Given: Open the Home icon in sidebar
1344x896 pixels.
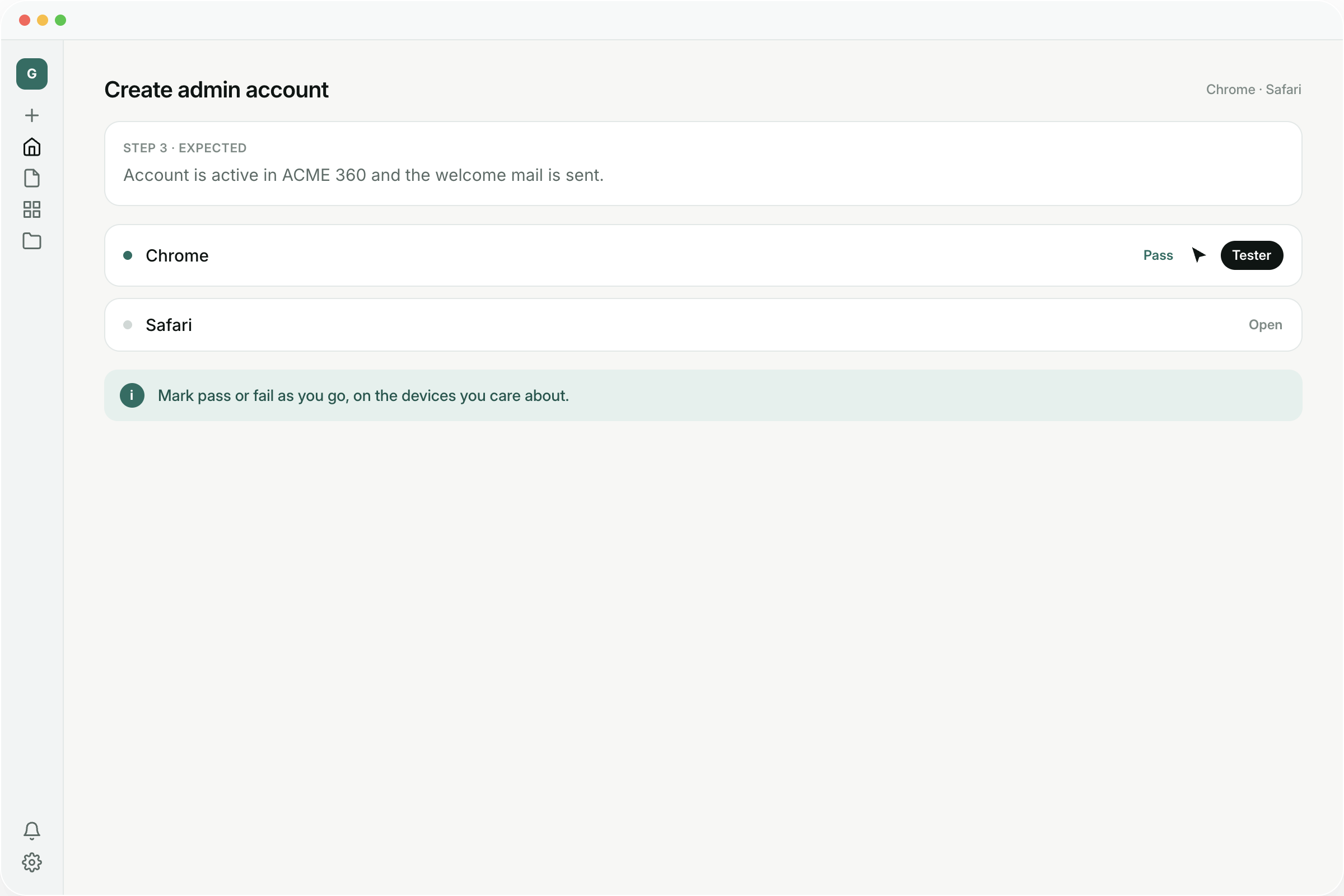Looking at the screenshot, I should (x=32, y=147).
